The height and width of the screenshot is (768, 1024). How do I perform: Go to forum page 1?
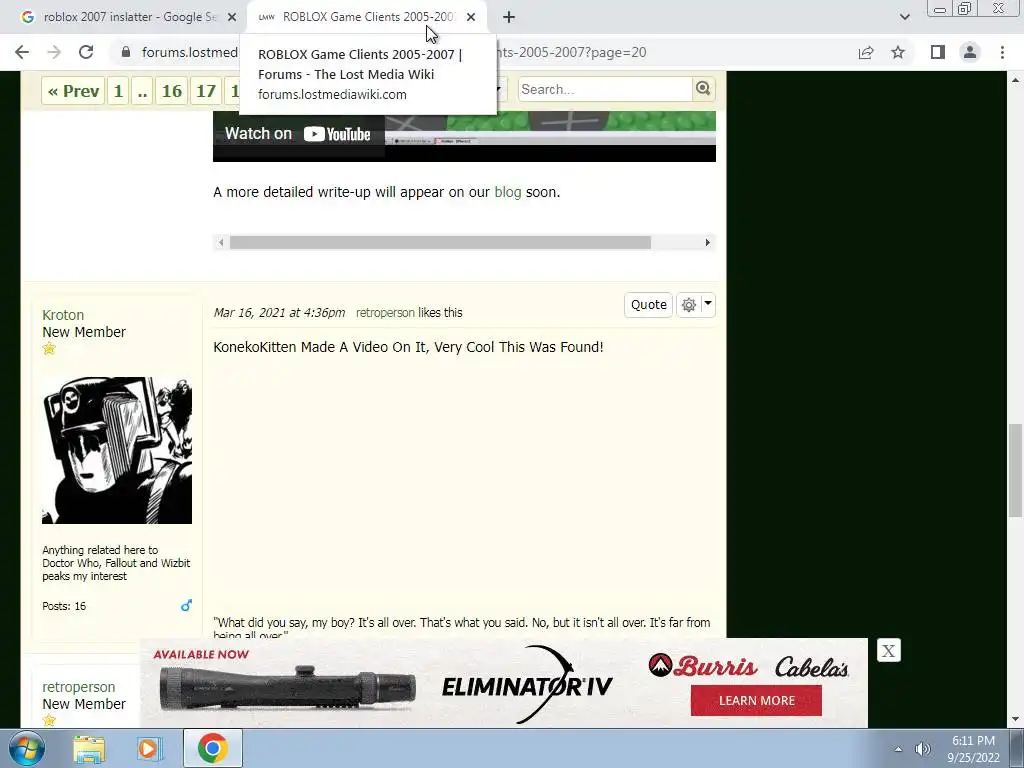[x=118, y=91]
